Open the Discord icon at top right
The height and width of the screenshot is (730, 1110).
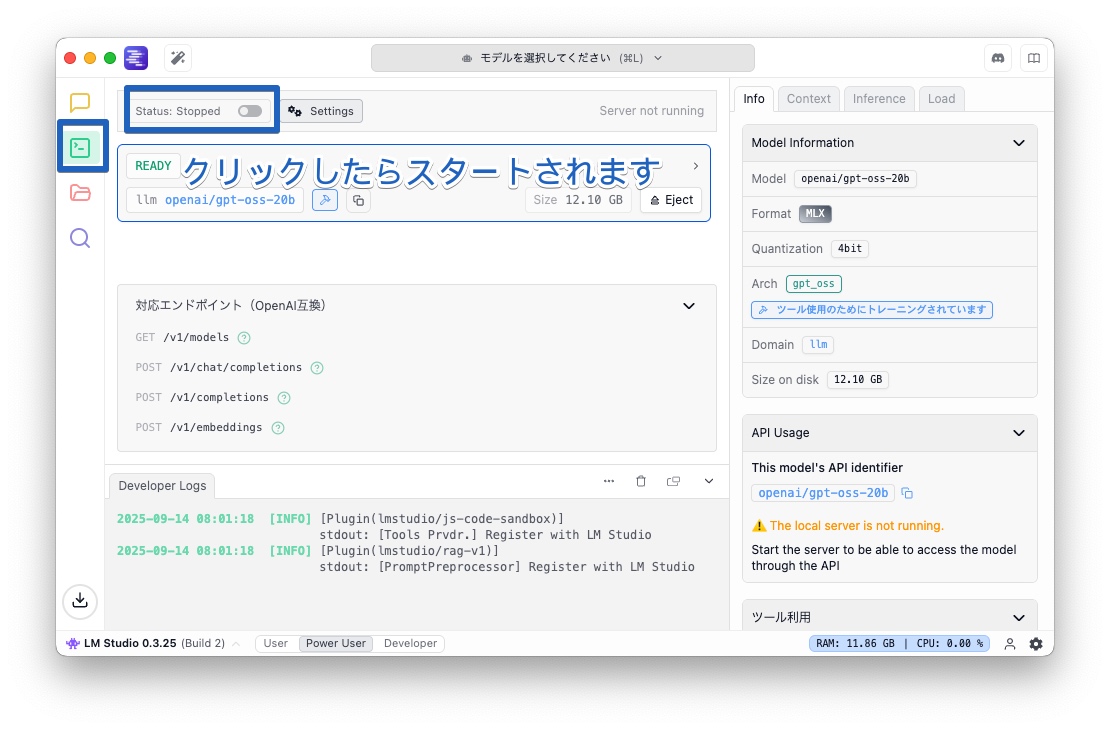click(998, 58)
